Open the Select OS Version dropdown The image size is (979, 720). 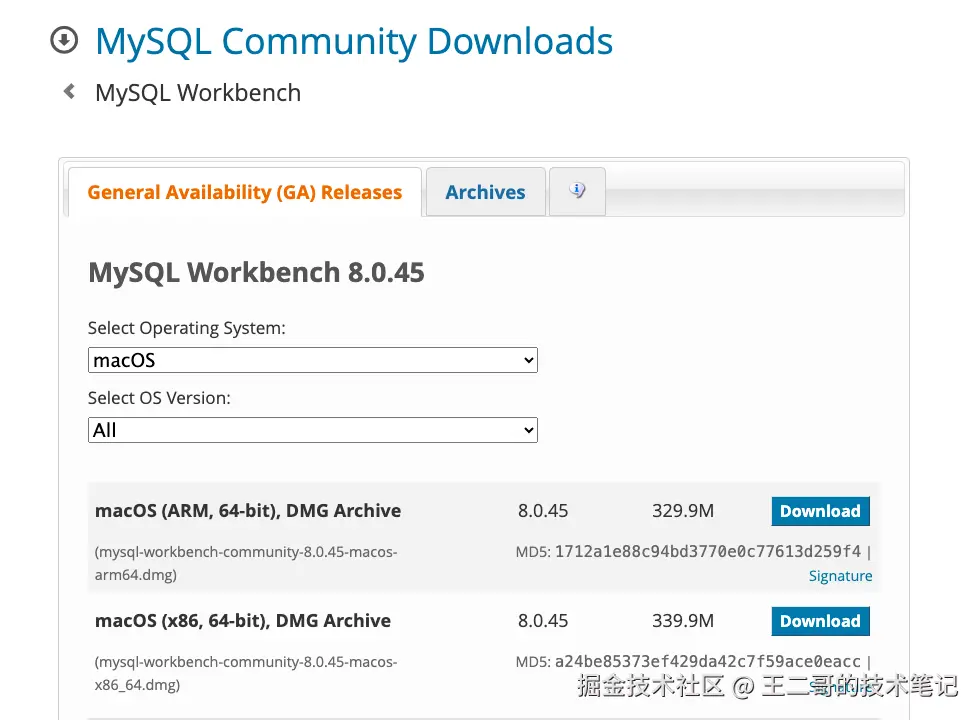tap(312, 430)
